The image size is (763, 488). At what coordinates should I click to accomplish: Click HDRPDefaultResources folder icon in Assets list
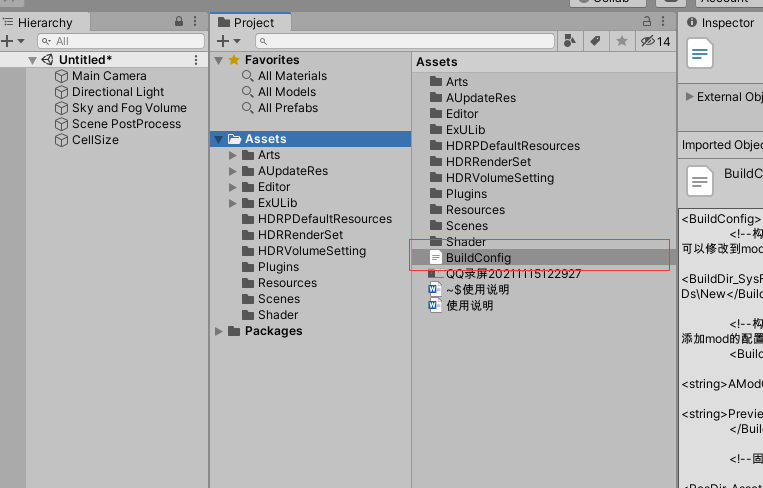tap(436, 145)
